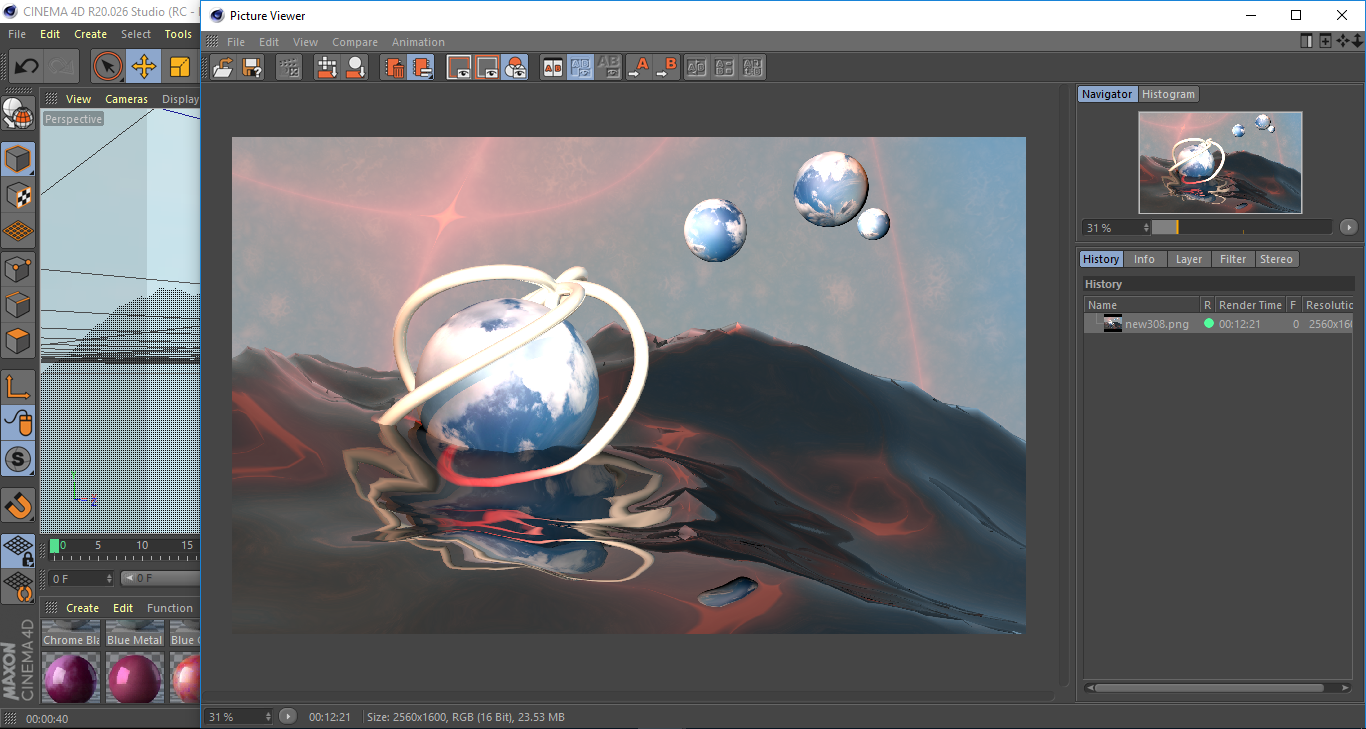Toggle second frame-with-eye display icon
The image size is (1366, 729).
[487, 67]
